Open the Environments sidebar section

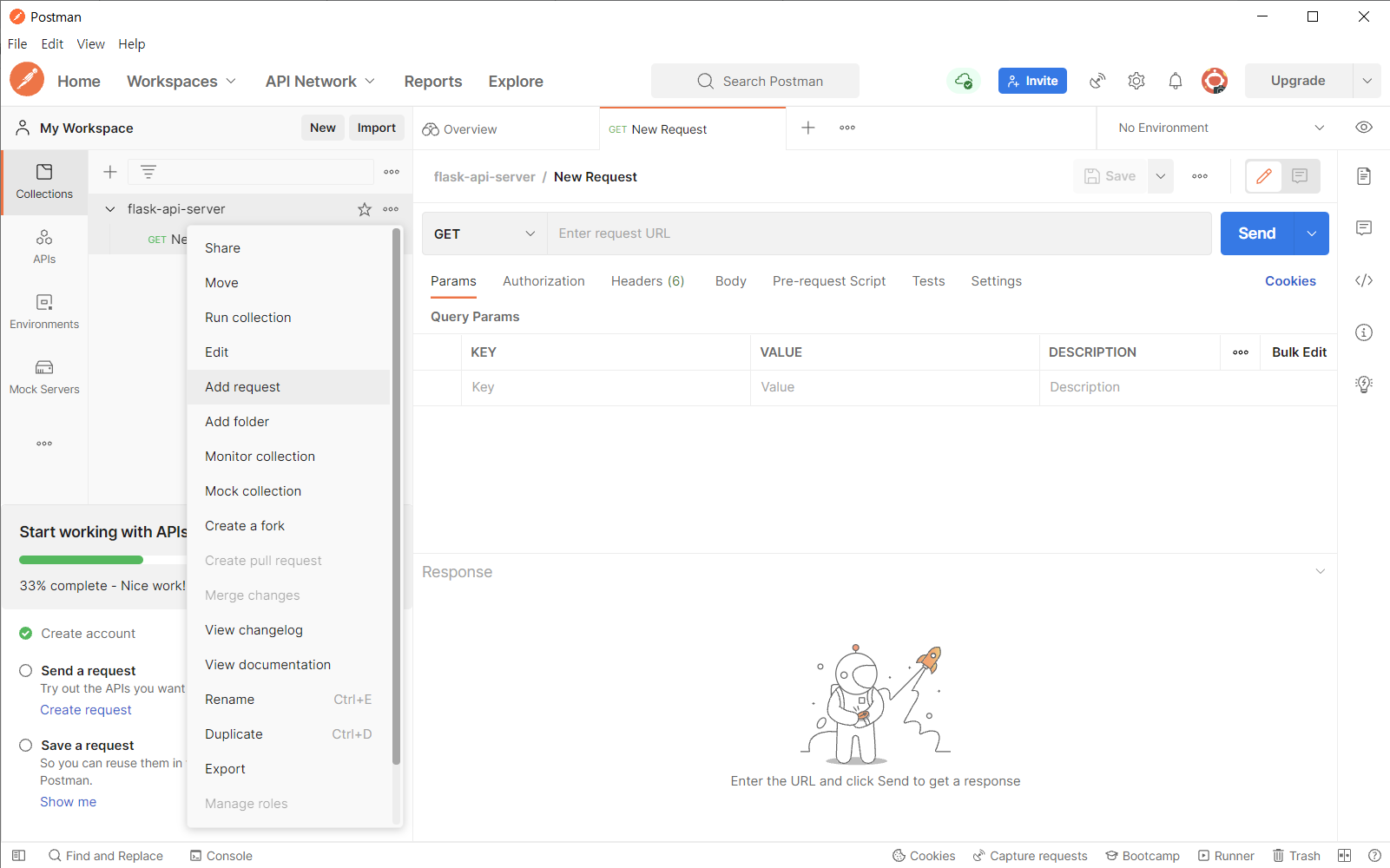(44, 312)
